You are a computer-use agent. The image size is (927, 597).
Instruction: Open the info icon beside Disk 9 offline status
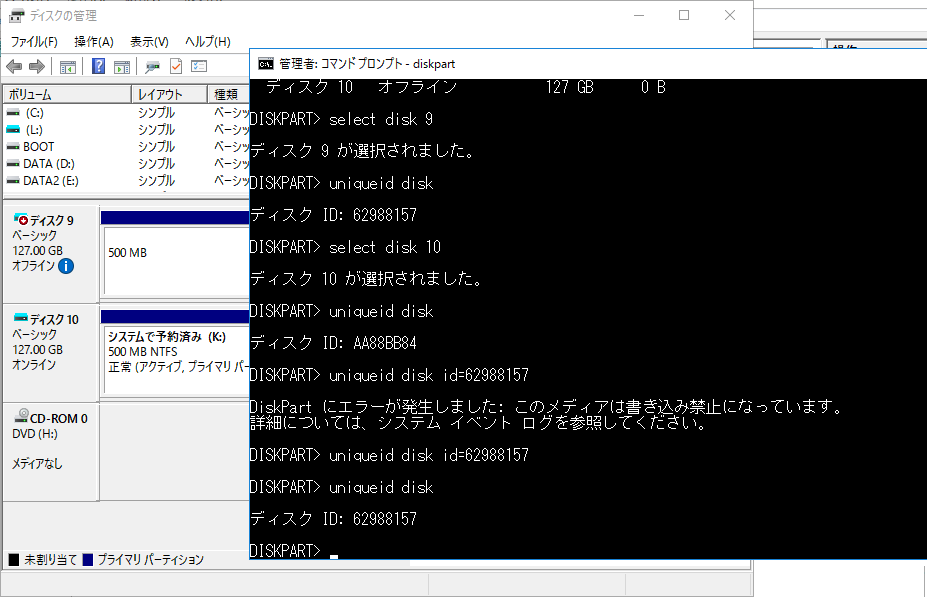(x=65, y=266)
